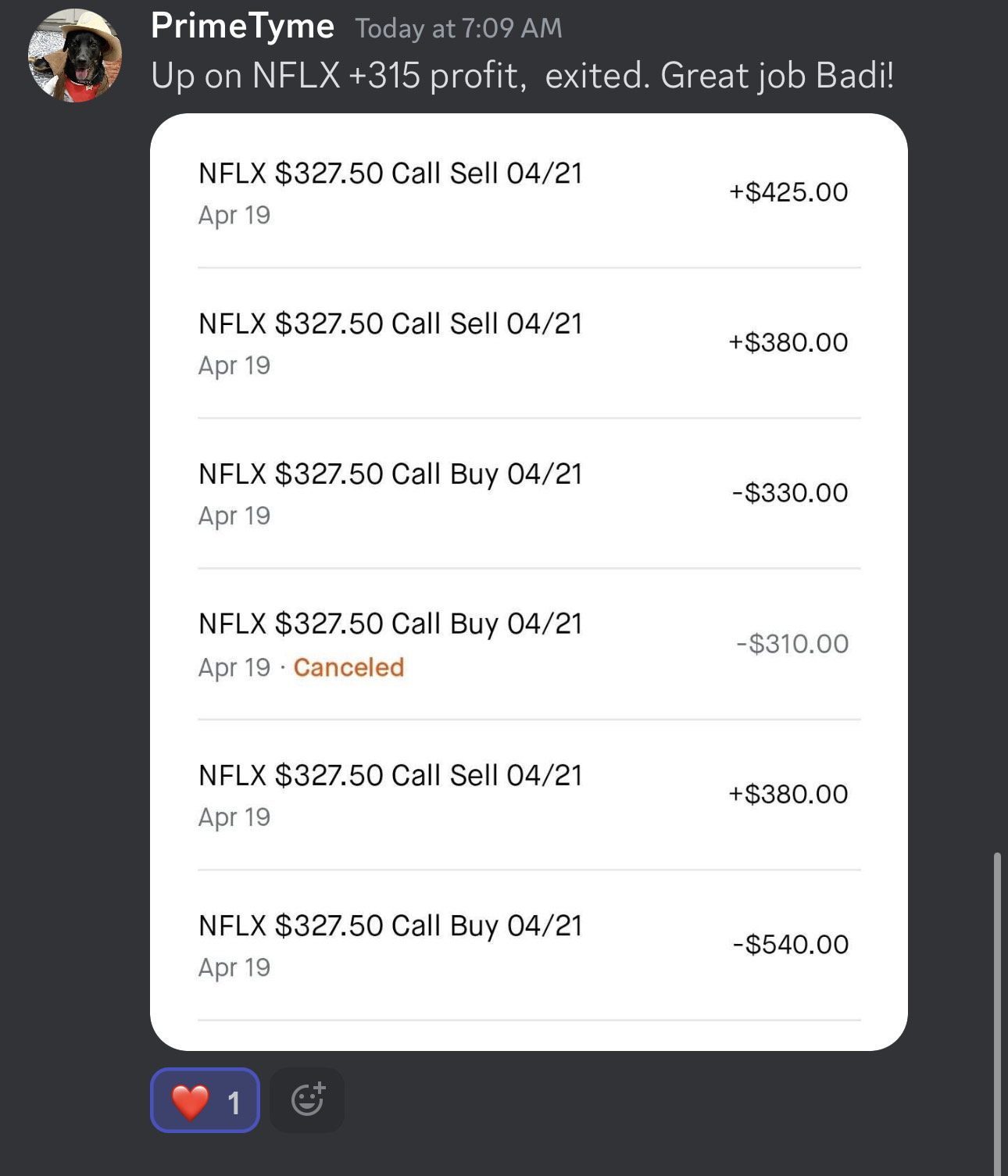Open the add reaction emoji picker
Image resolution: width=1008 pixels, height=1176 pixels.
pos(307,1099)
